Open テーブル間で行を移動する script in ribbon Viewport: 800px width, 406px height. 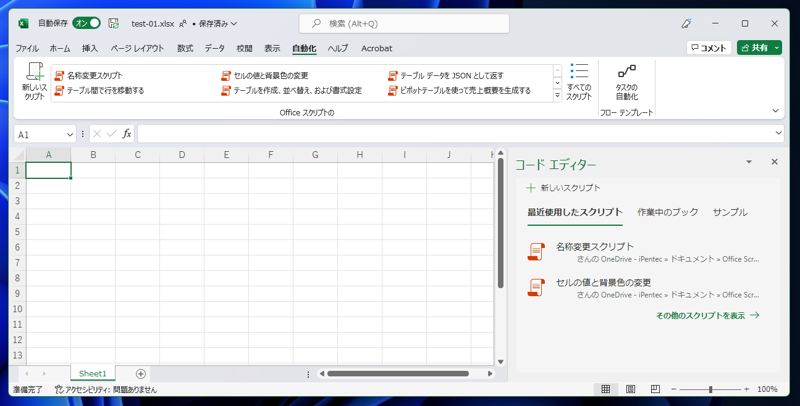pos(99,91)
